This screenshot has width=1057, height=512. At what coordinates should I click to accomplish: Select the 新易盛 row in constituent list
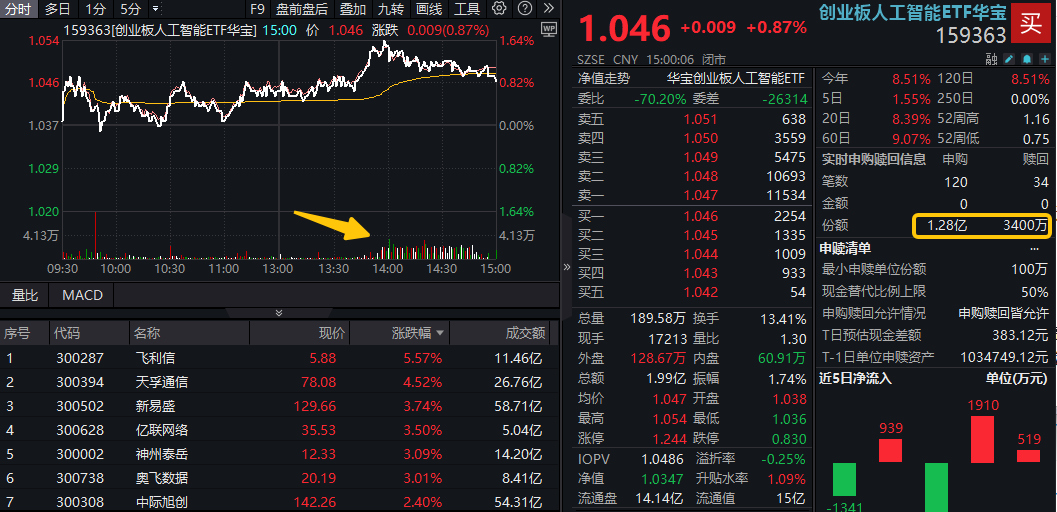click(161, 406)
